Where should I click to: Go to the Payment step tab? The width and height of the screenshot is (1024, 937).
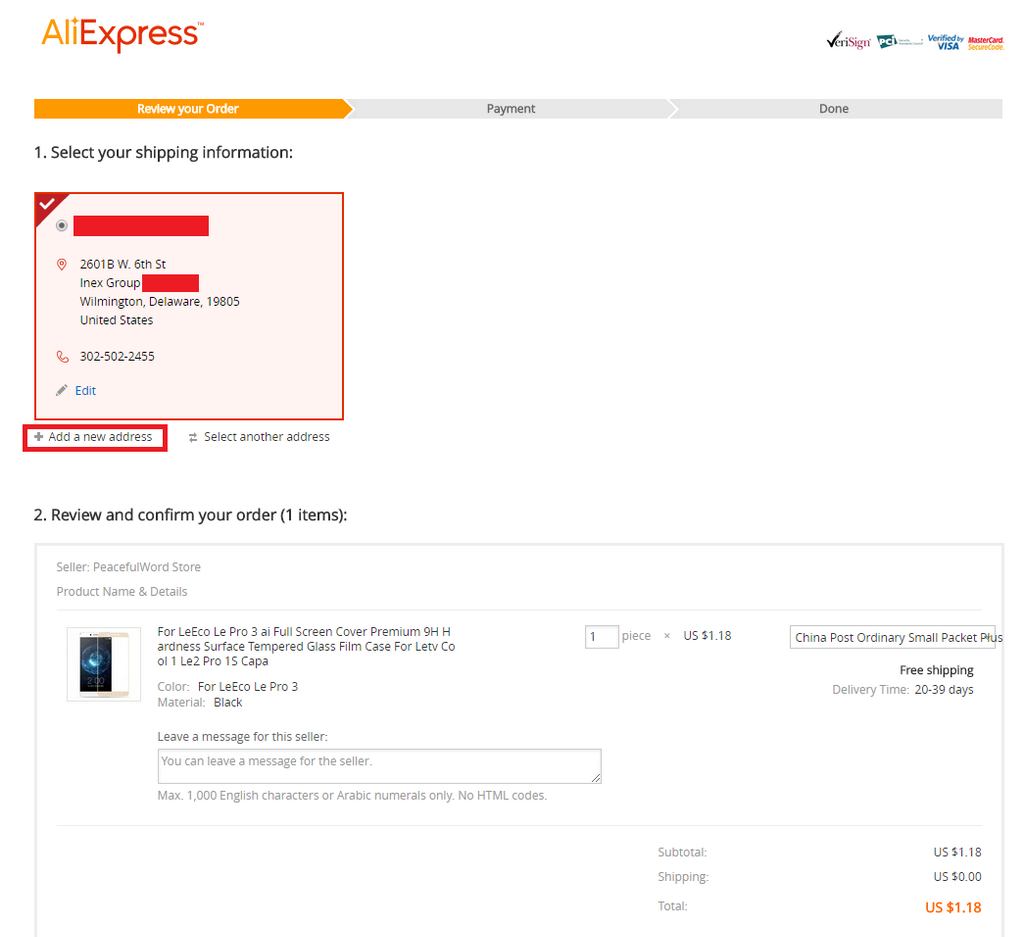[x=511, y=109]
